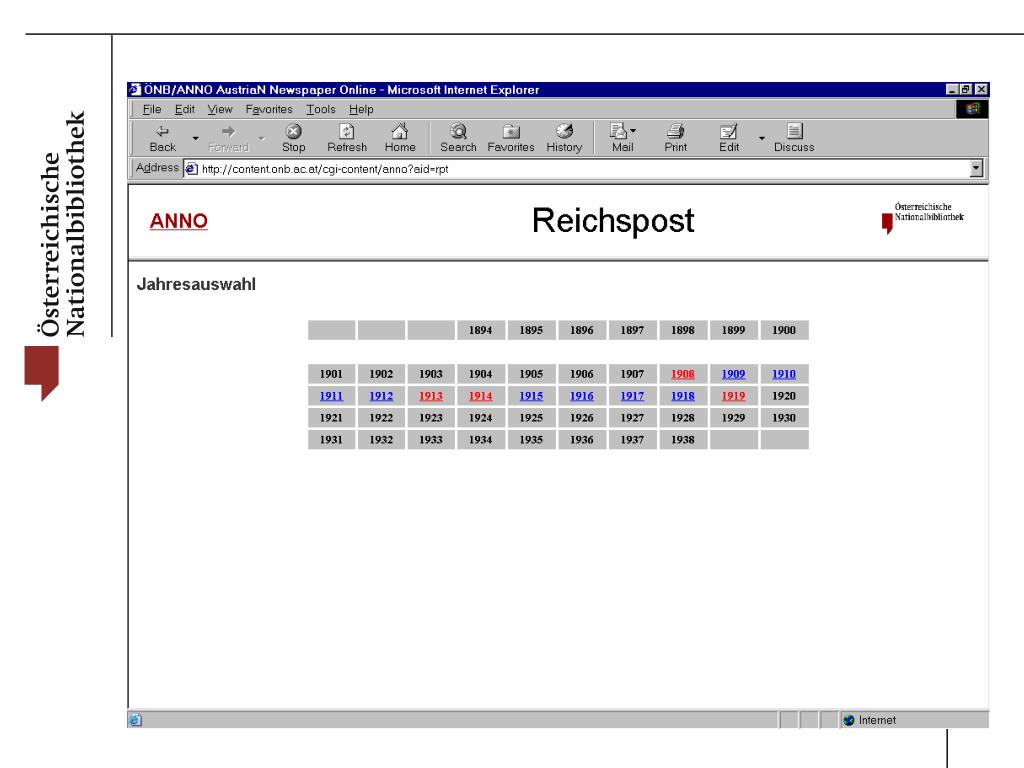Show the History toolbar icon

coord(564,138)
